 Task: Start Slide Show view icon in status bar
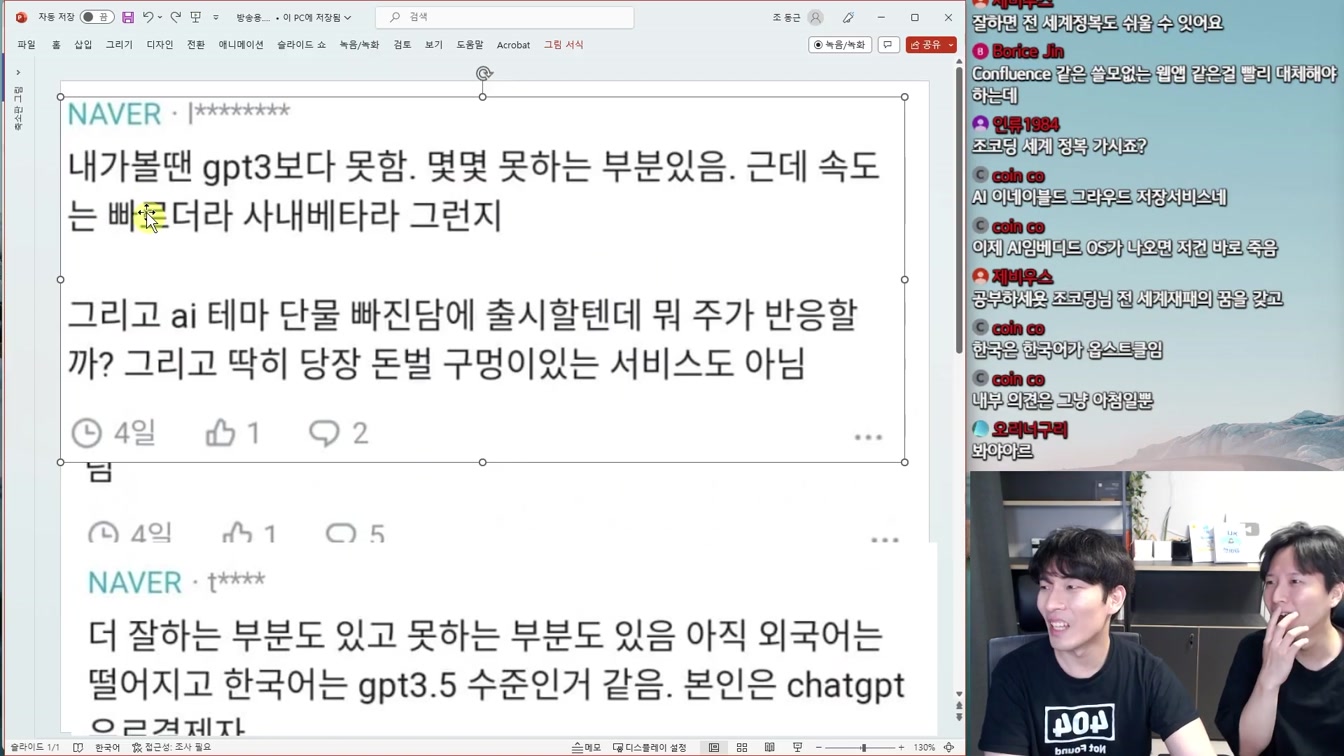click(x=798, y=747)
